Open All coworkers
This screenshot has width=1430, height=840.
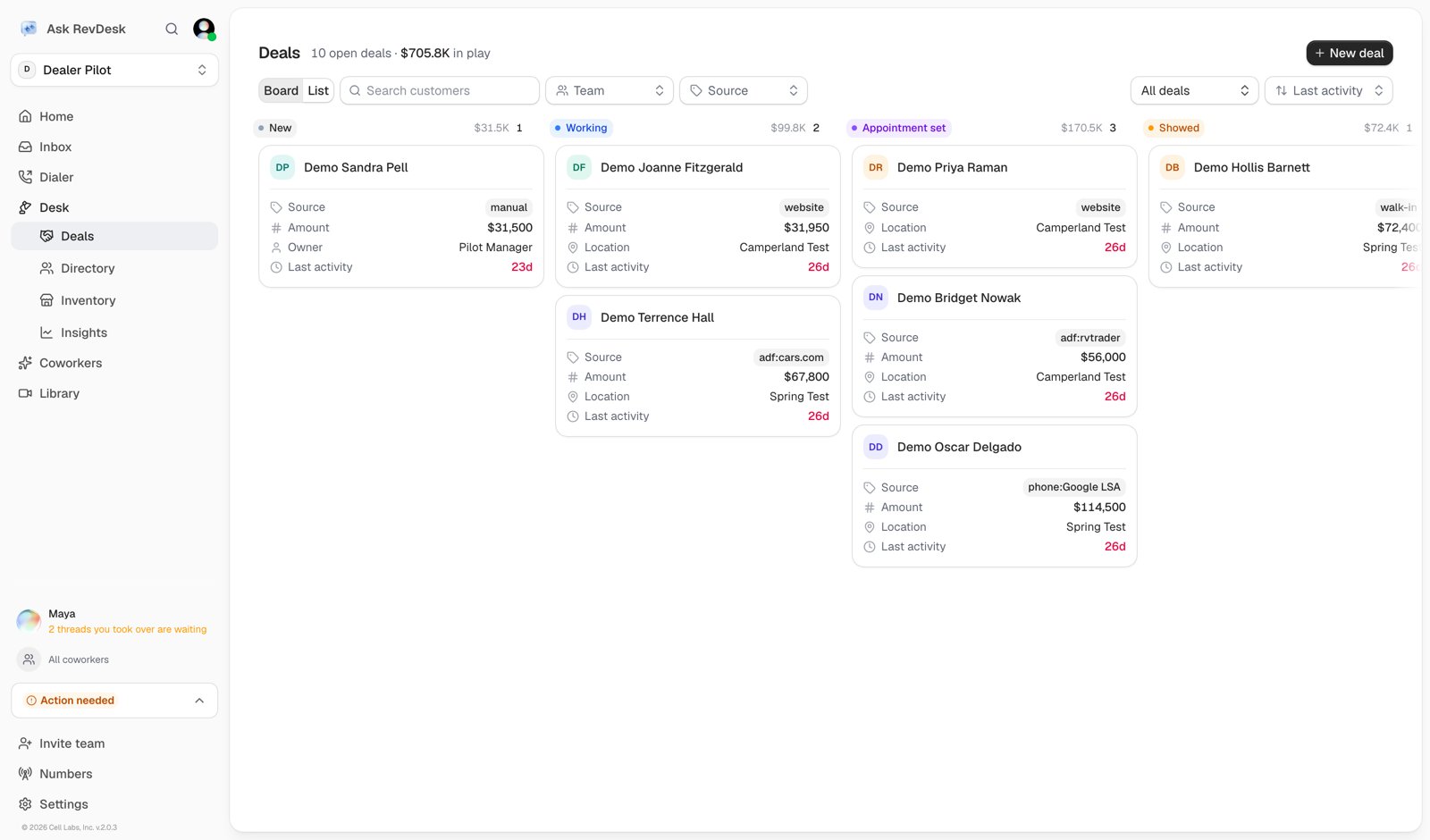[x=79, y=659]
